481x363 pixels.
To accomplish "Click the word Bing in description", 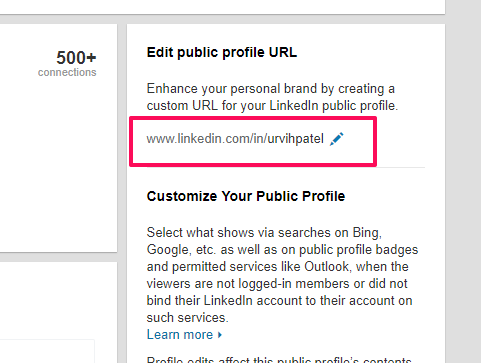I will pos(367,233).
